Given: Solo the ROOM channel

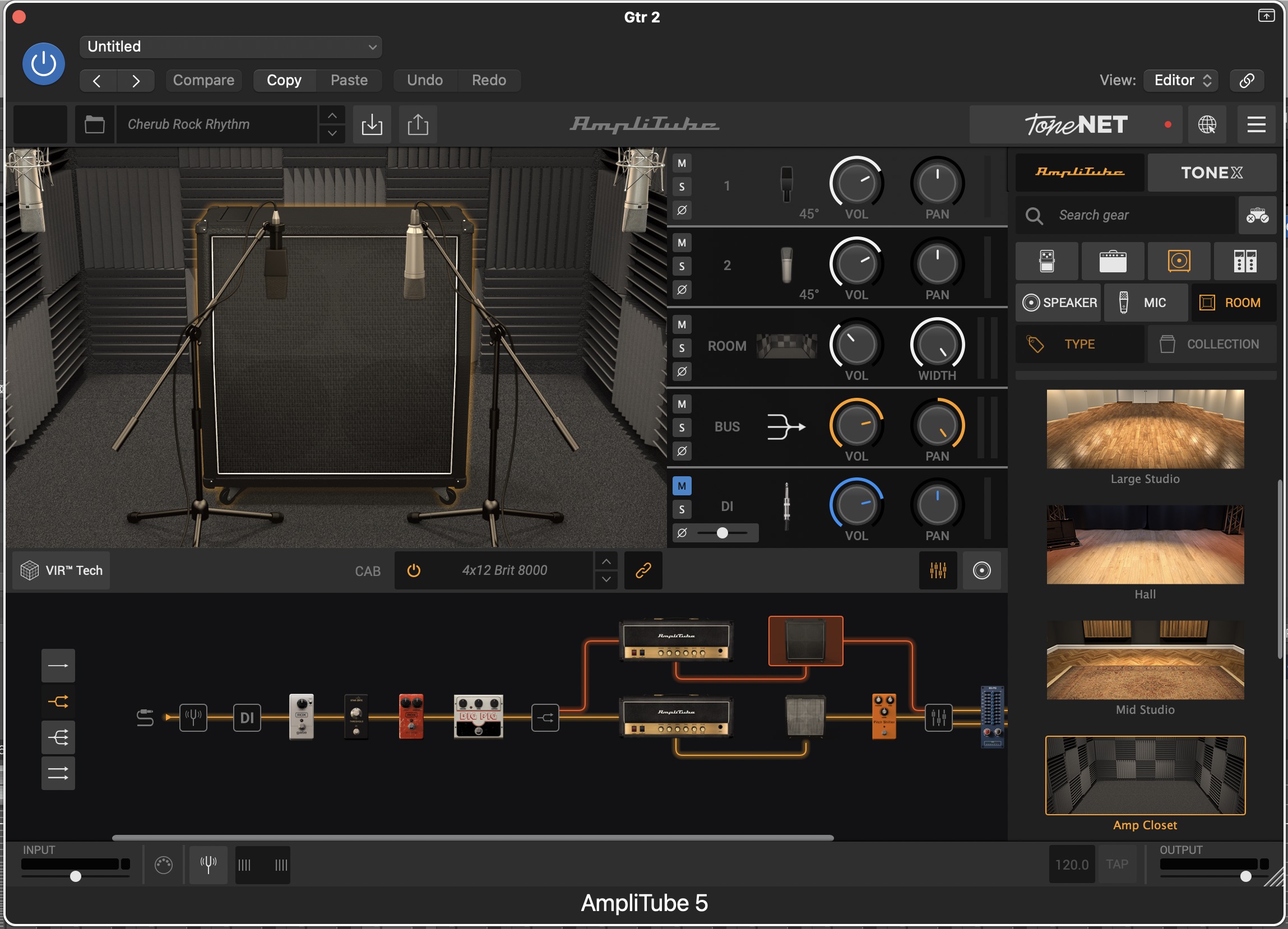Looking at the screenshot, I should click(x=682, y=348).
